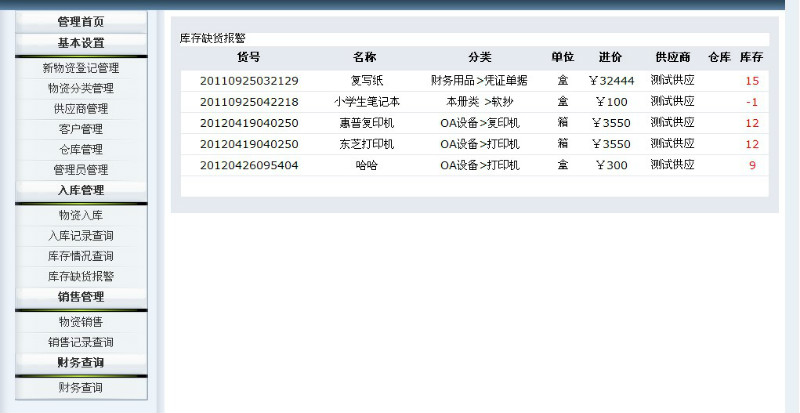
Task: Click the 货号 column header
Action: point(248,57)
